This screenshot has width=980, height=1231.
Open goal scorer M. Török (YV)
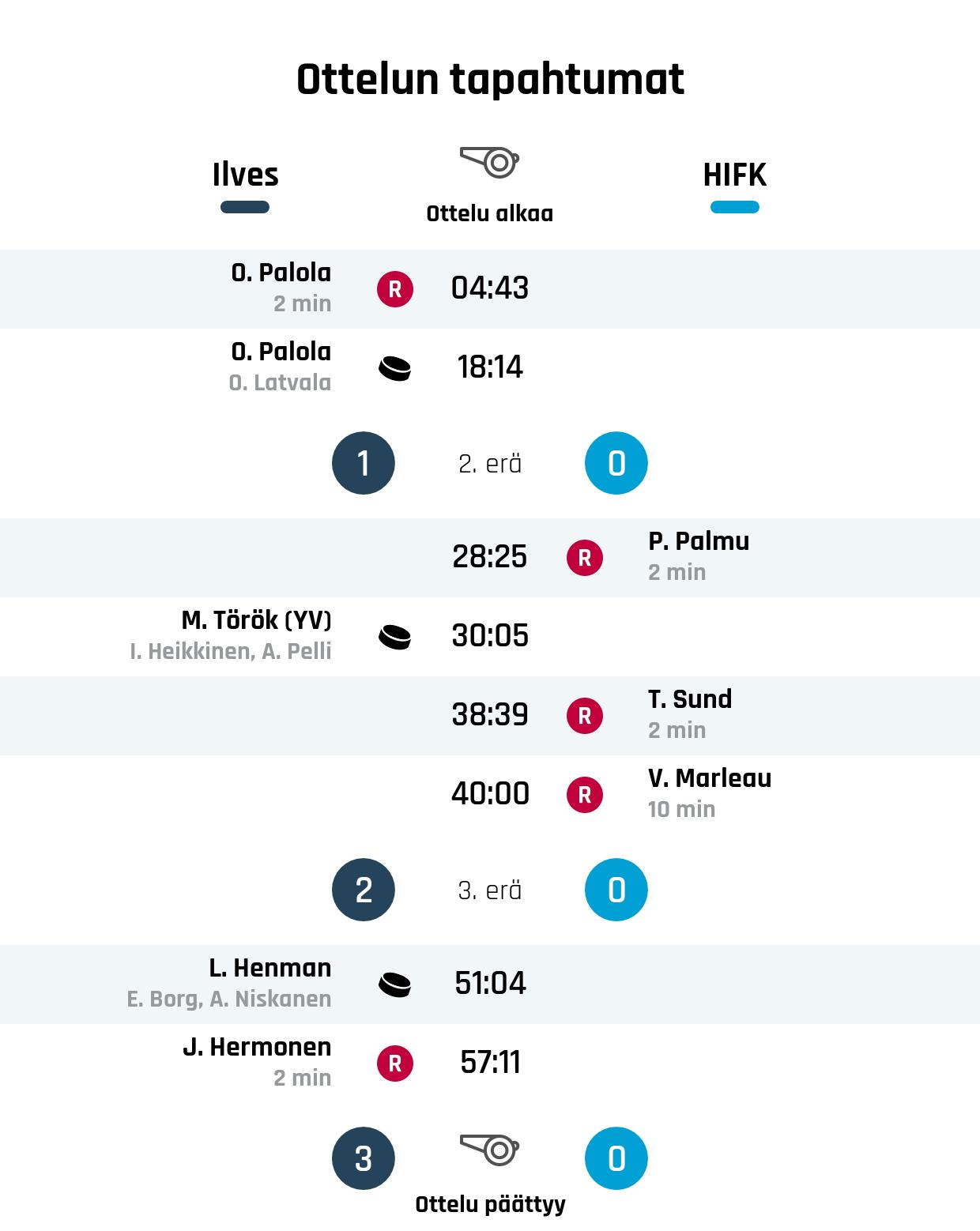[256, 620]
